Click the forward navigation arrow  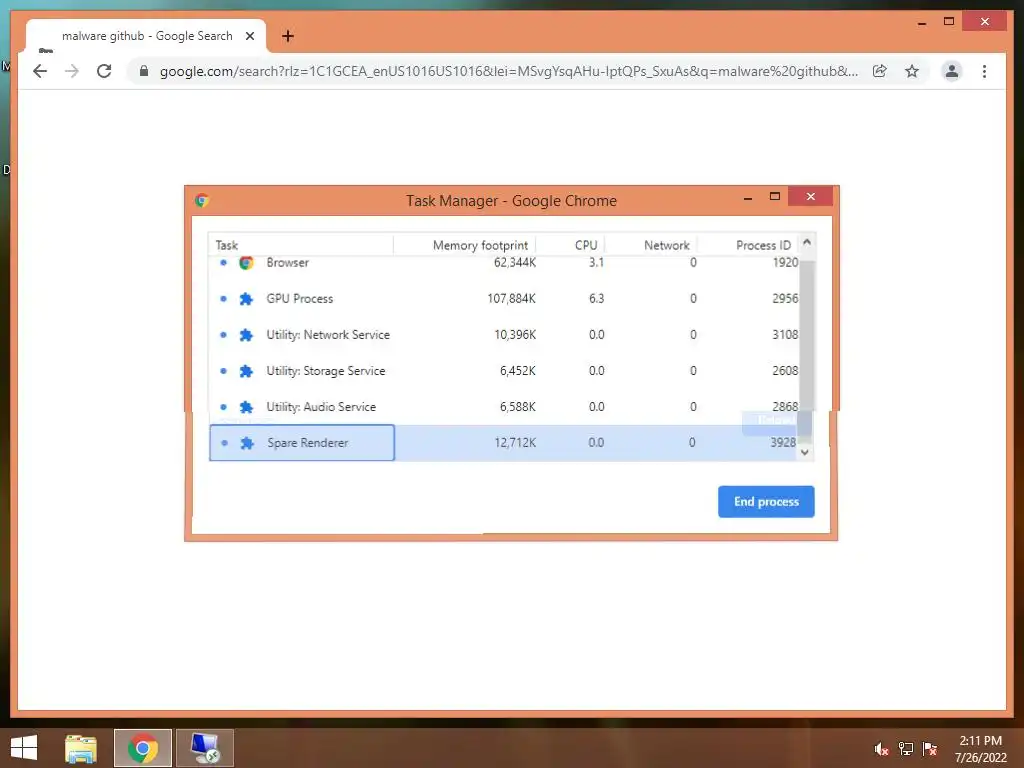72,71
